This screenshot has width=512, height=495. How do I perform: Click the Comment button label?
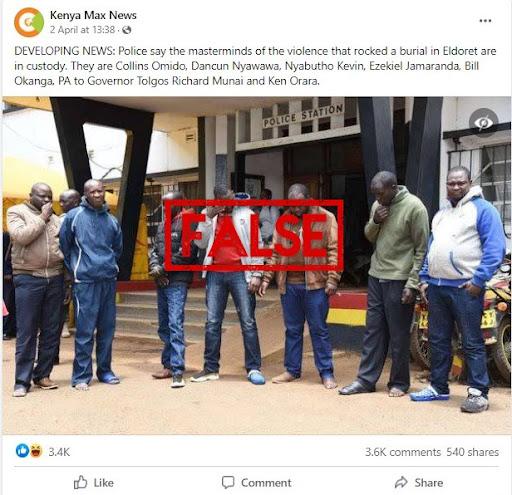tap(266, 483)
